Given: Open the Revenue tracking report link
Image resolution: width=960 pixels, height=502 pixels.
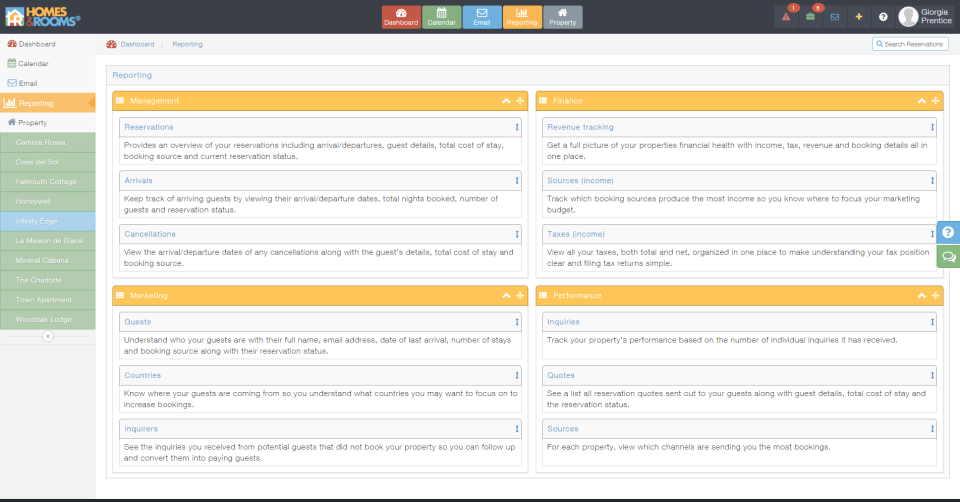Looking at the screenshot, I should (580, 127).
